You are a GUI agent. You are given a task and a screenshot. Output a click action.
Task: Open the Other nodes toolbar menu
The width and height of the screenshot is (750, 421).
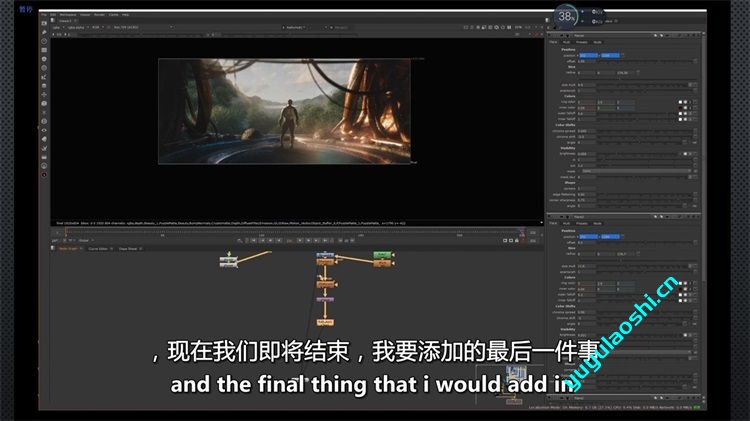click(x=44, y=157)
